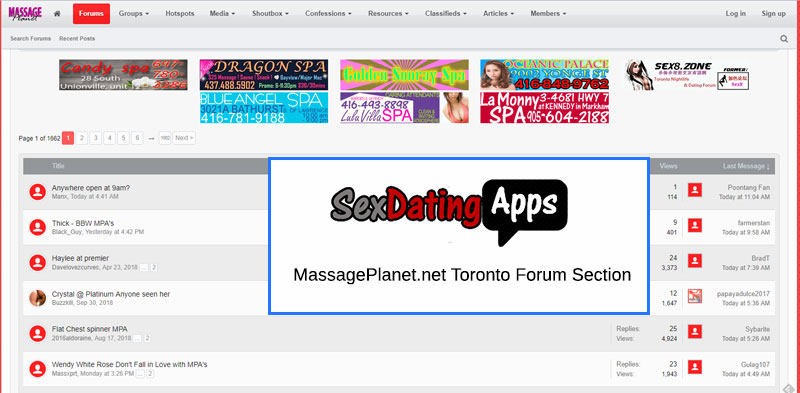The width and height of the screenshot is (800, 393).
Task: Open thread Crystal @ Platinum Anyone seen her
Action: tap(111, 294)
